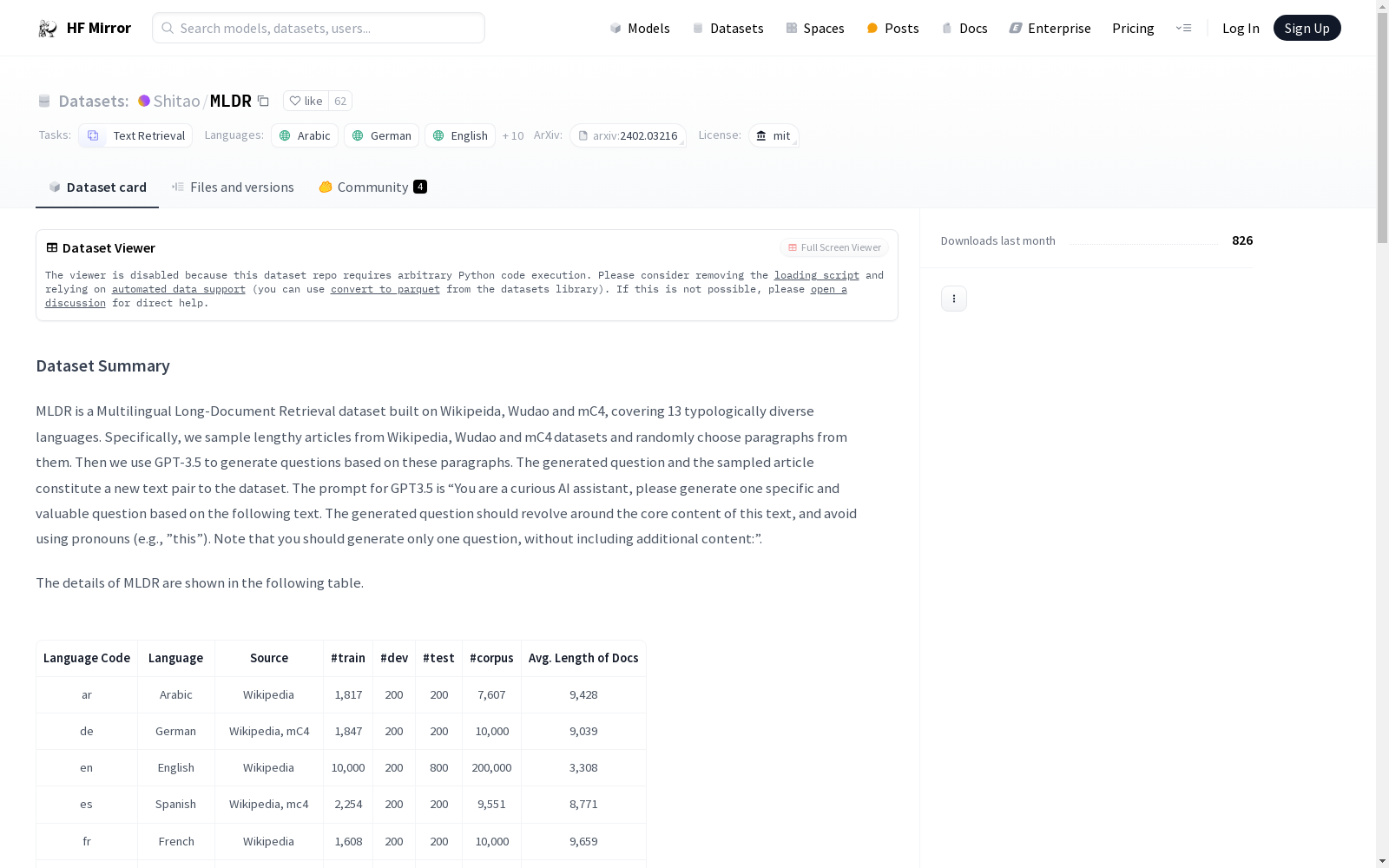Show the +10 more languages
The width and height of the screenshot is (1389, 868).
[513, 135]
